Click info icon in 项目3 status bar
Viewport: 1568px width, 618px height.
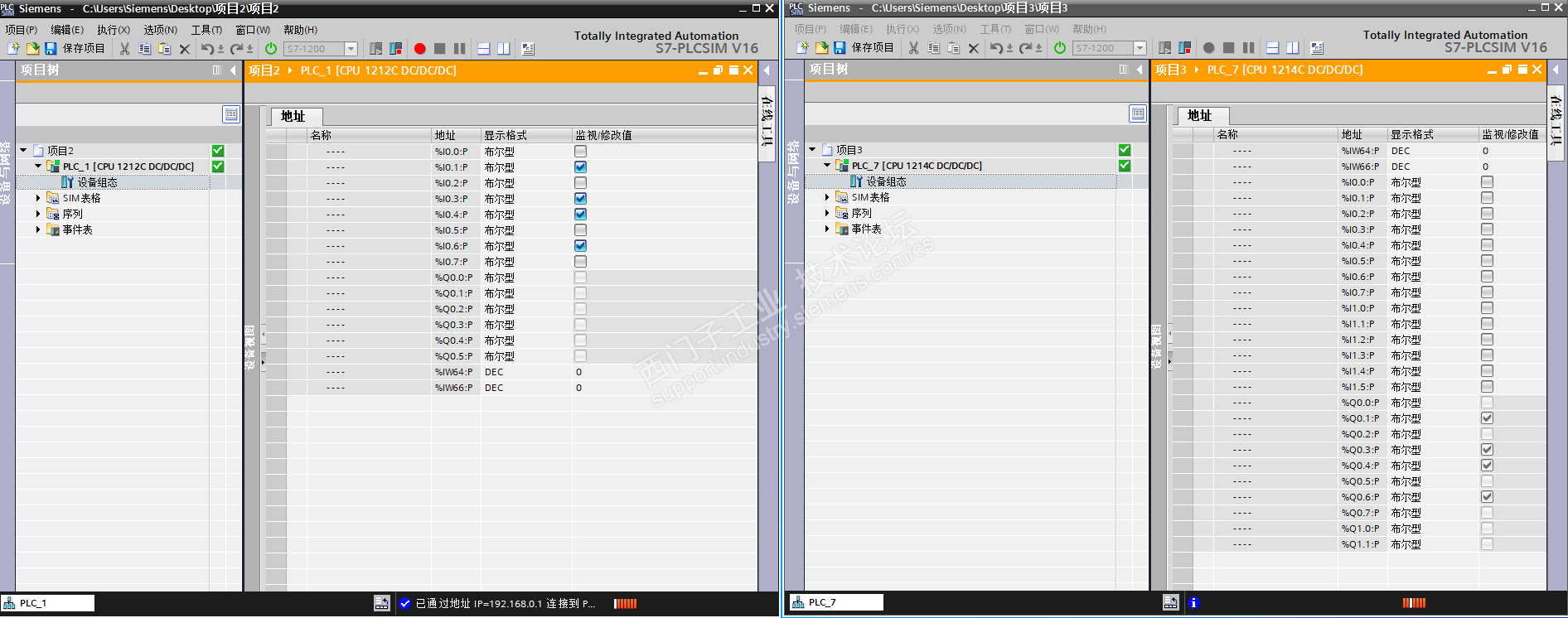1193,603
